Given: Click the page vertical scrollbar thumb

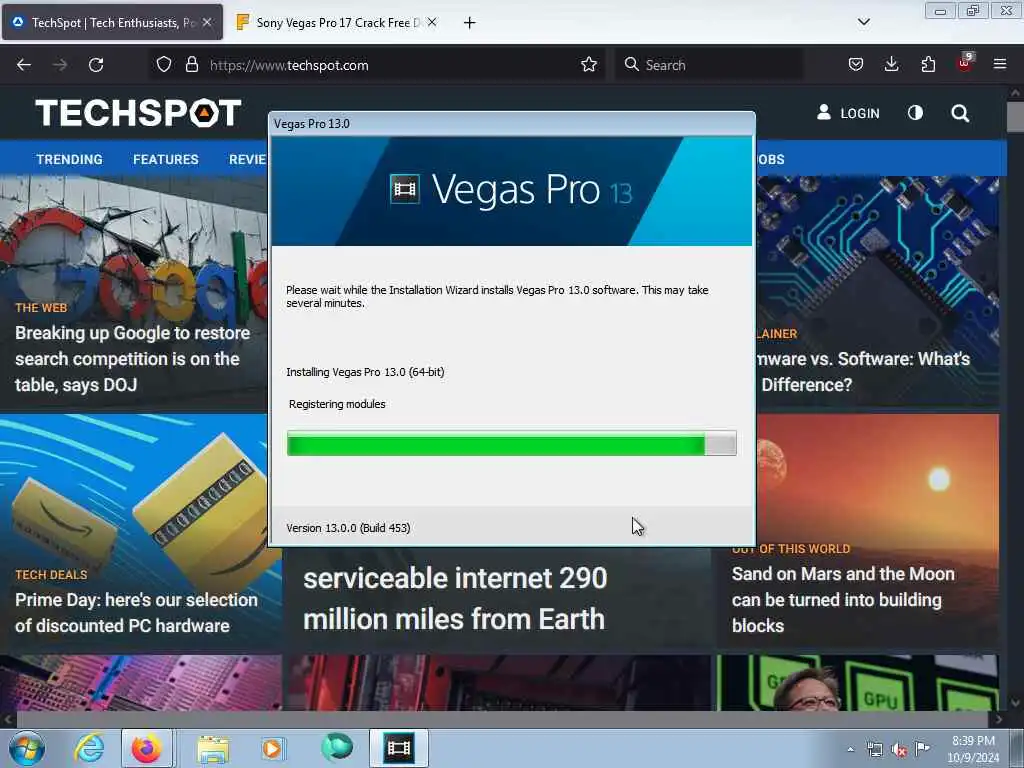Looking at the screenshot, I should point(1015,117).
